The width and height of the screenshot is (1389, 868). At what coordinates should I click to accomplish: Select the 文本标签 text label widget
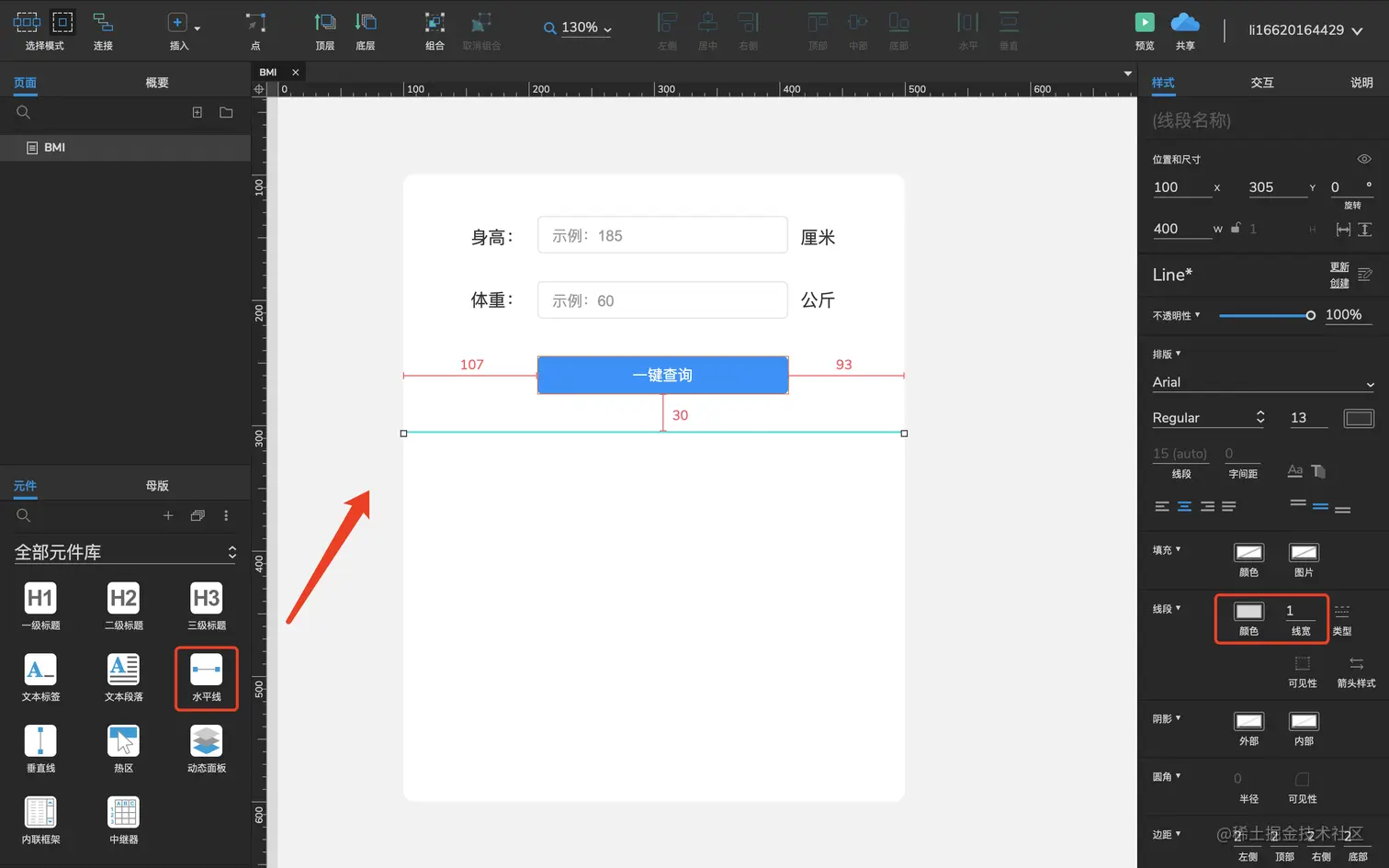click(x=40, y=678)
